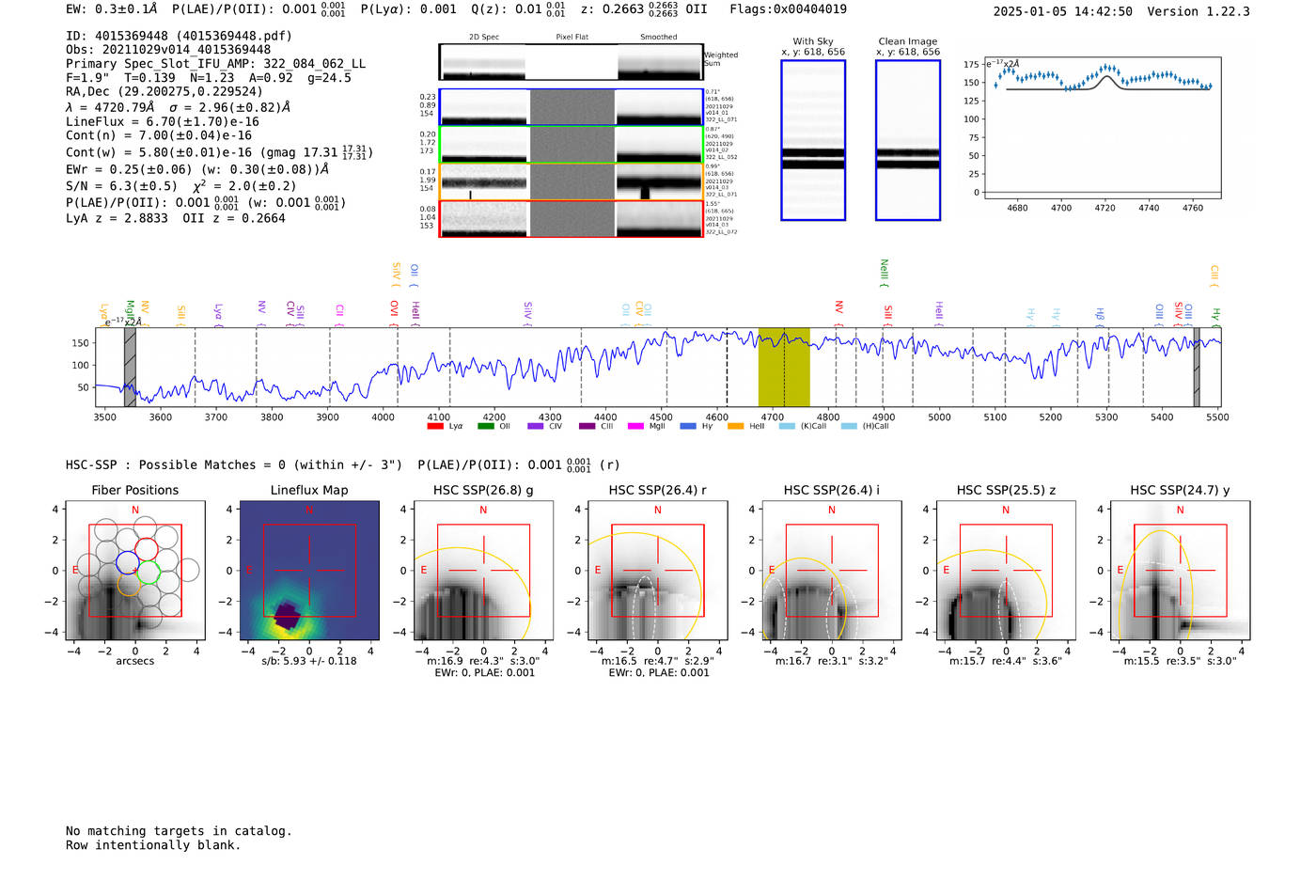This screenshot has width=1316, height=896.
Task: Click 'No matching targets in catalog.' text
Action: pyautogui.click(x=179, y=831)
